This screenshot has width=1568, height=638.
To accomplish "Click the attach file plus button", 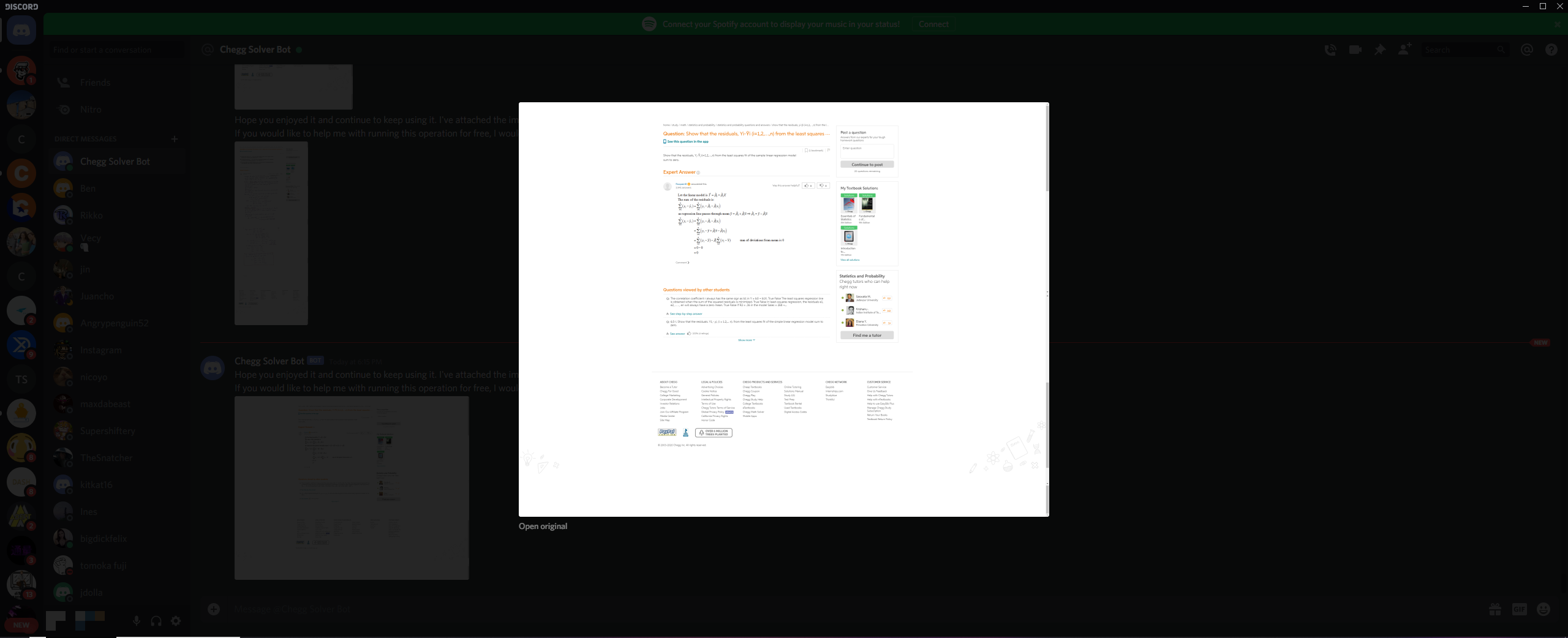I will pyautogui.click(x=214, y=609).
